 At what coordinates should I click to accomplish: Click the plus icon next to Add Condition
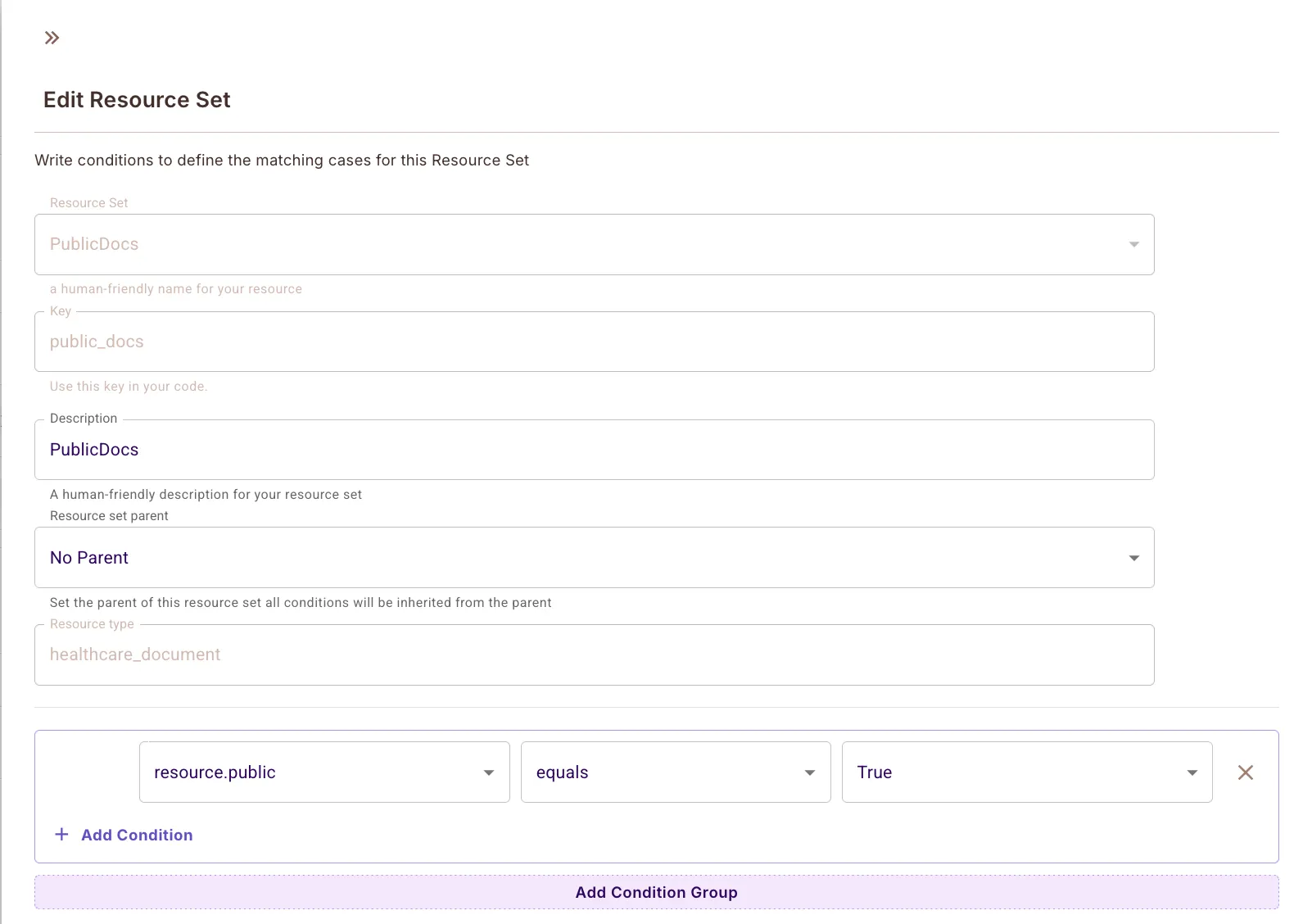[61, 834]
